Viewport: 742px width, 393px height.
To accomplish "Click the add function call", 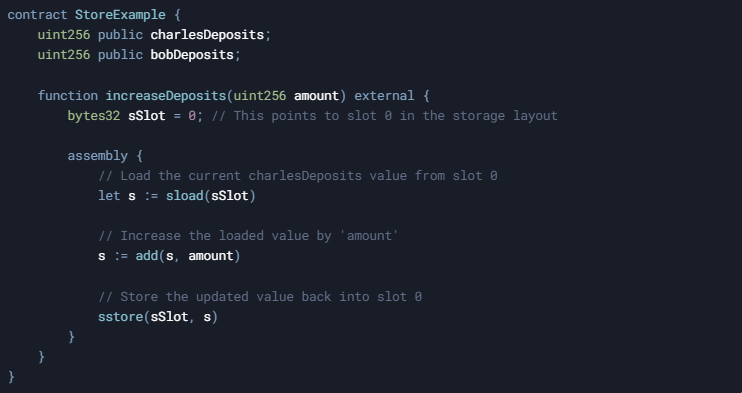I will pyautogui.click(x=147, y=256).
